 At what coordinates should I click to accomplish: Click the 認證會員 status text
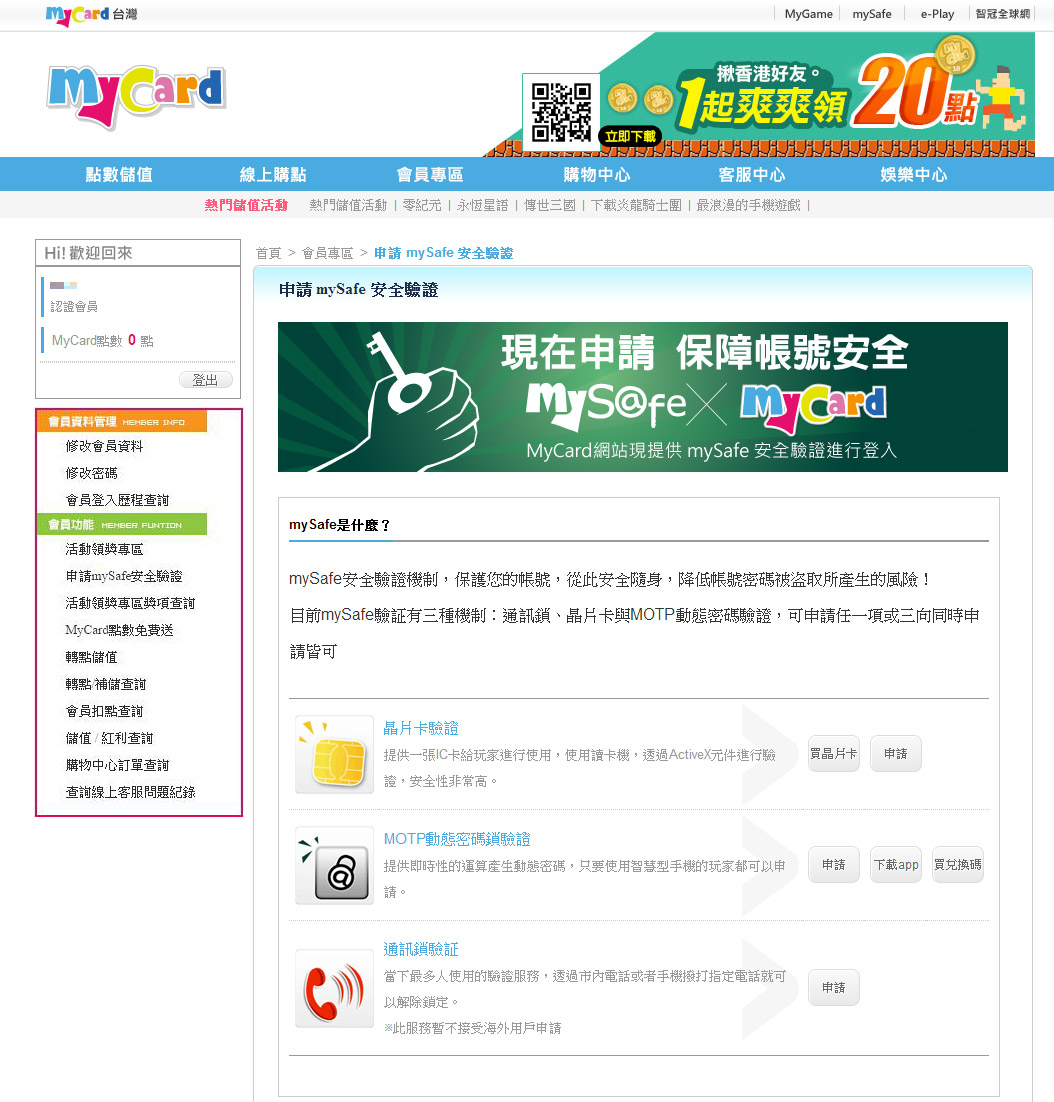(x=74, y=307)
